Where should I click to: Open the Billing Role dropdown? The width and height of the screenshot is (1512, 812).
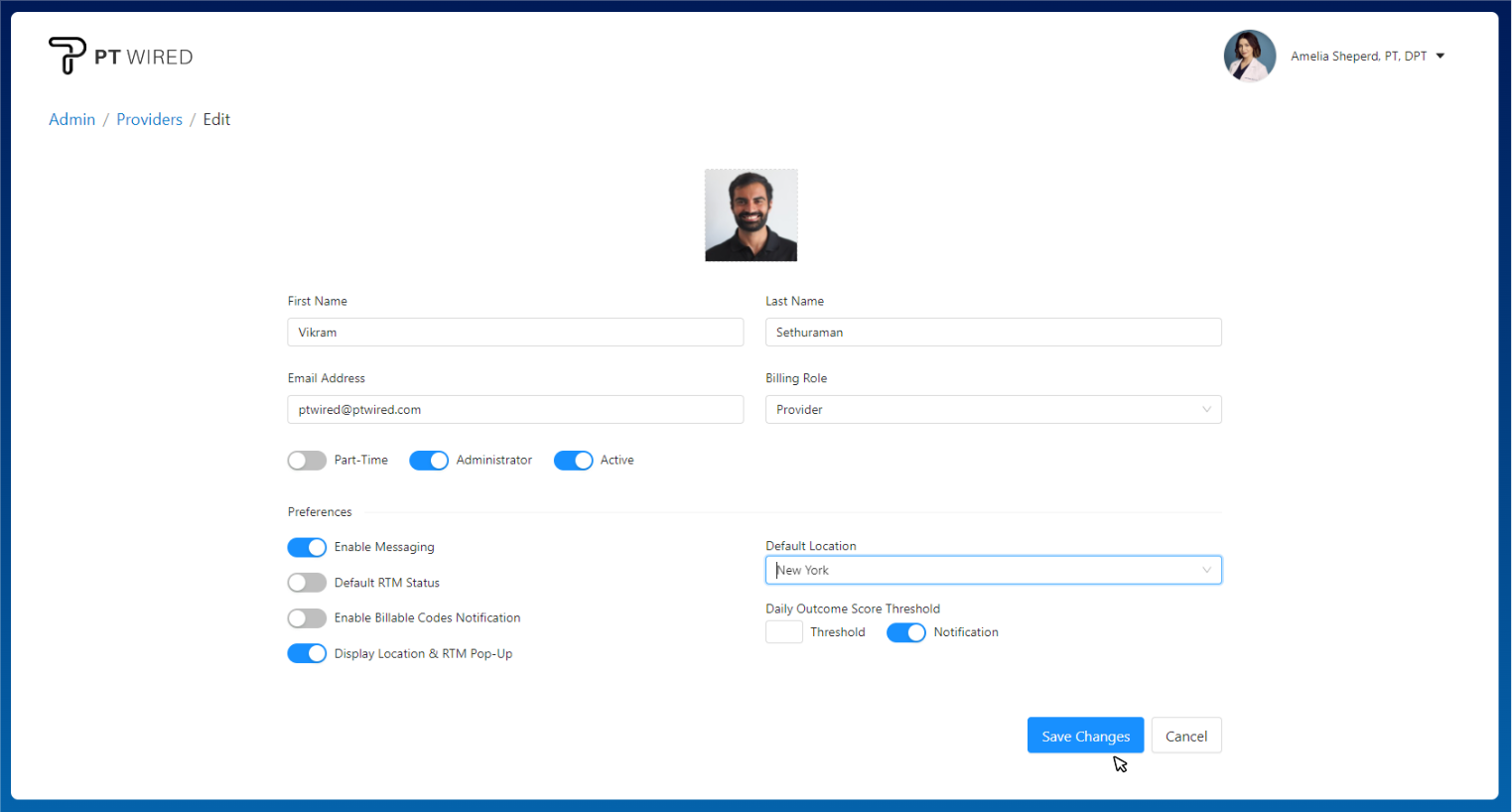point(993,410)
